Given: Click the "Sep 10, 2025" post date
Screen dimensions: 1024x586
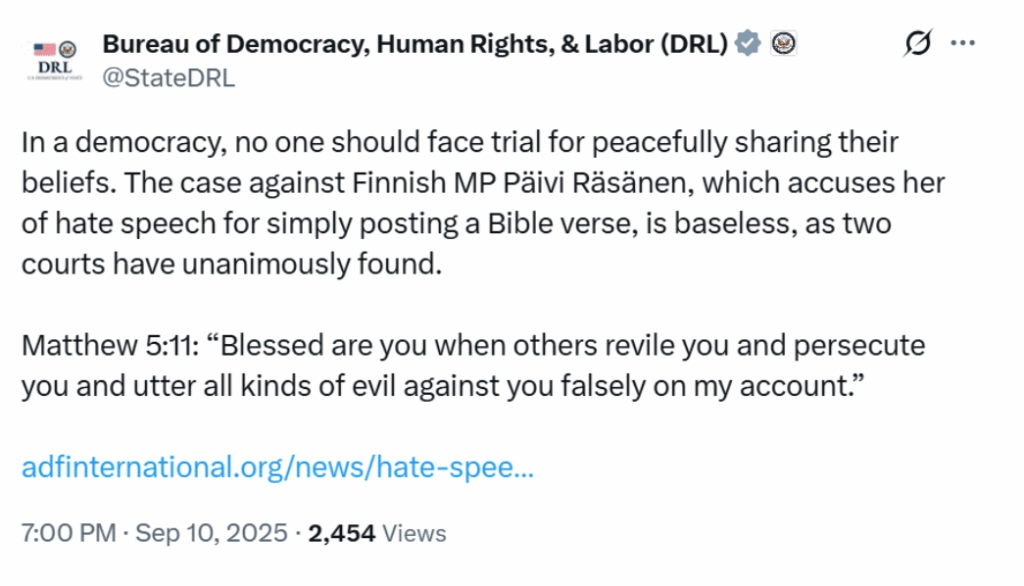Looking at the screenshot, I should (x=211, y=533).
